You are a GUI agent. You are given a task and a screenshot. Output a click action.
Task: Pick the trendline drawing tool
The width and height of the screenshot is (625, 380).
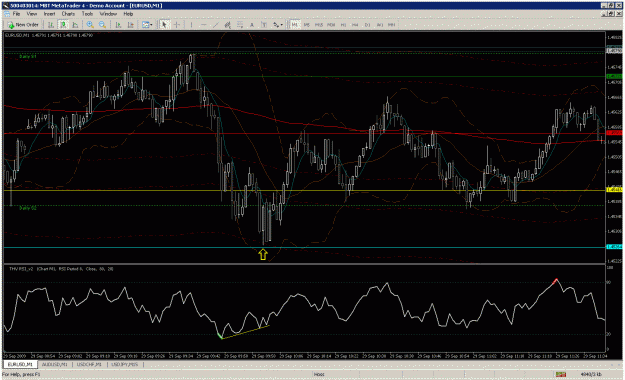(x=216, y=25)
